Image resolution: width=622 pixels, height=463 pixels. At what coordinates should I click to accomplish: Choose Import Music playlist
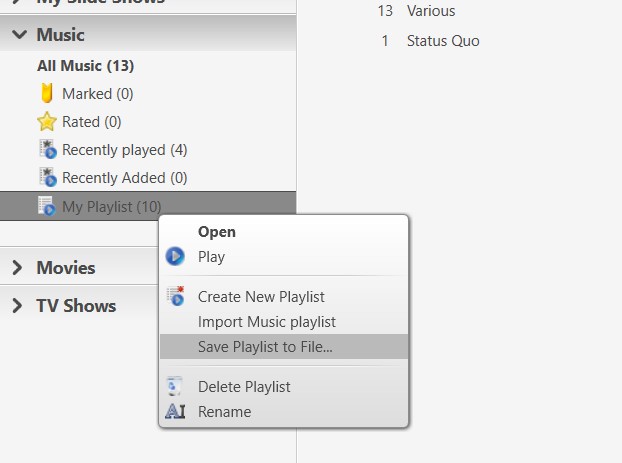266,322
